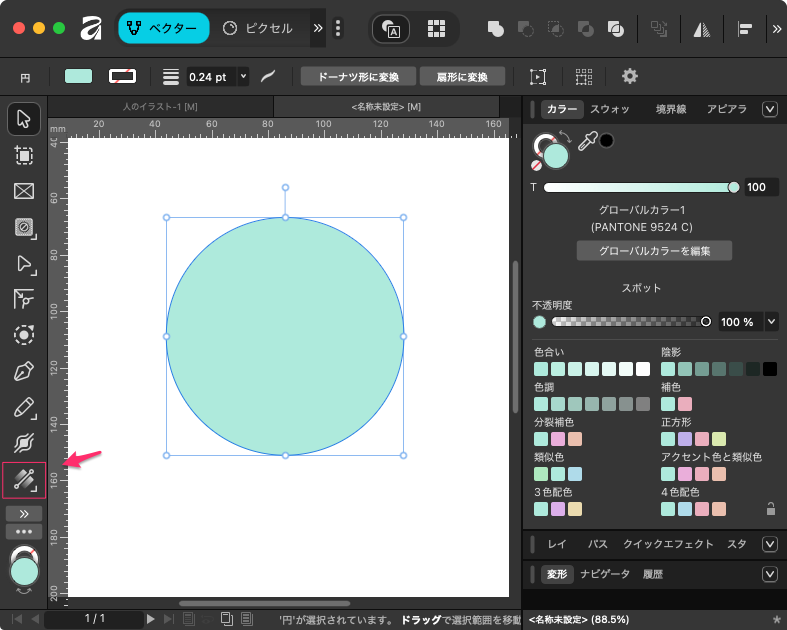Screen dimensions: 787x630
Task: Switch to the スウォッチ tab
Action: tap(610, 109)
